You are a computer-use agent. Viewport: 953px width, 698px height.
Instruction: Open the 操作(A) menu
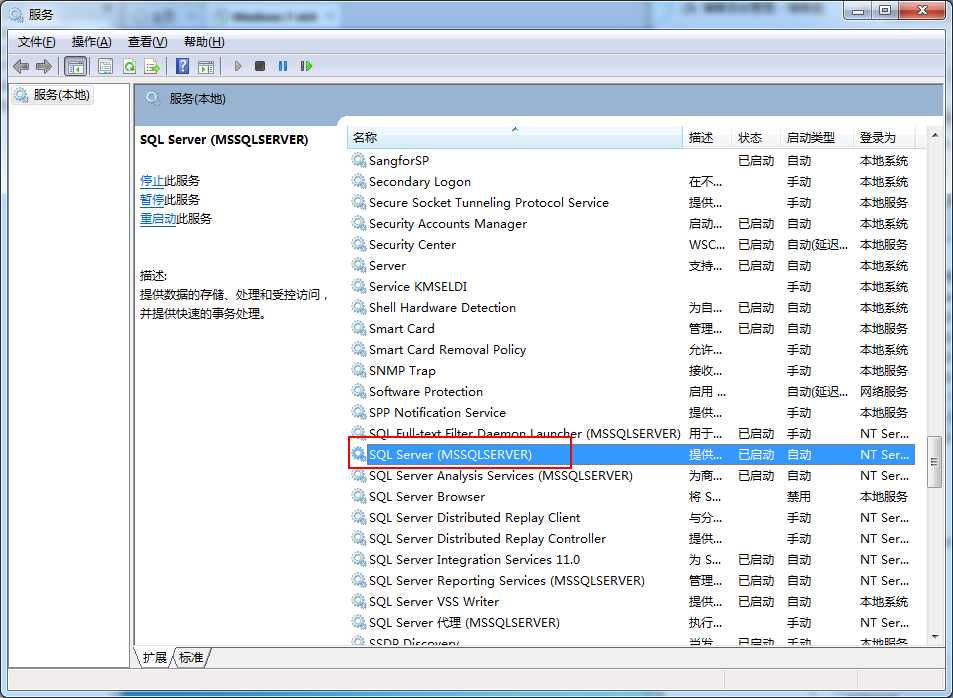click(92, 42)
